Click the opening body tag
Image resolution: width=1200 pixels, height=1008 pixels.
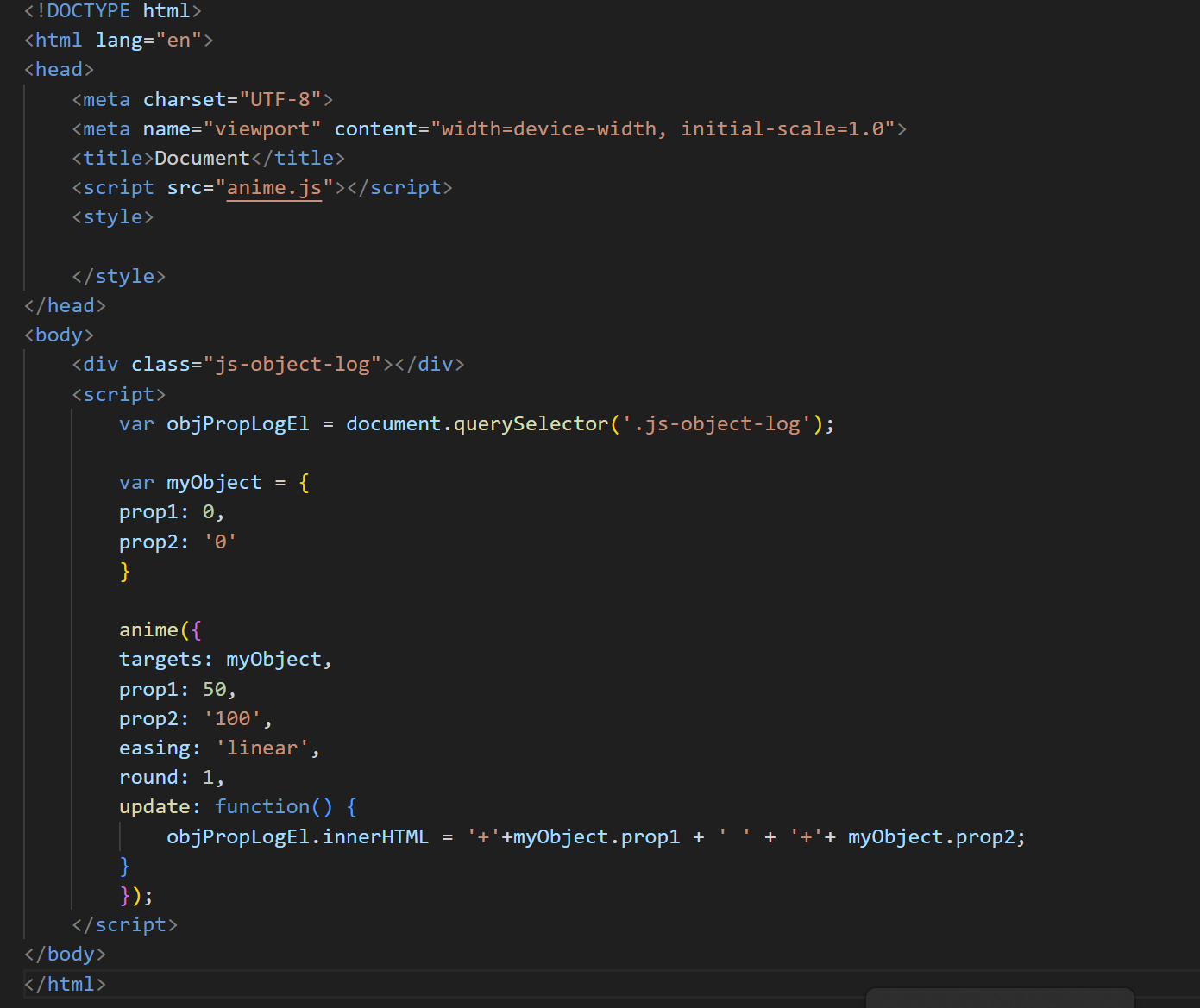[x=60, y=335]
